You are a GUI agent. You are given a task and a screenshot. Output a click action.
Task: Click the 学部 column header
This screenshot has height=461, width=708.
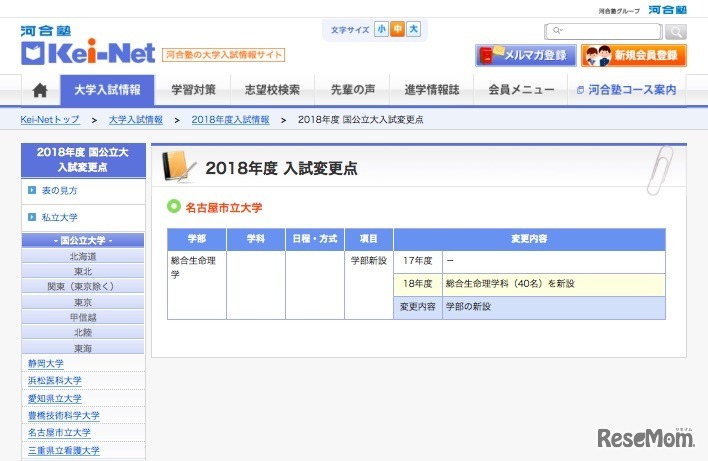(x=197, y=239)
